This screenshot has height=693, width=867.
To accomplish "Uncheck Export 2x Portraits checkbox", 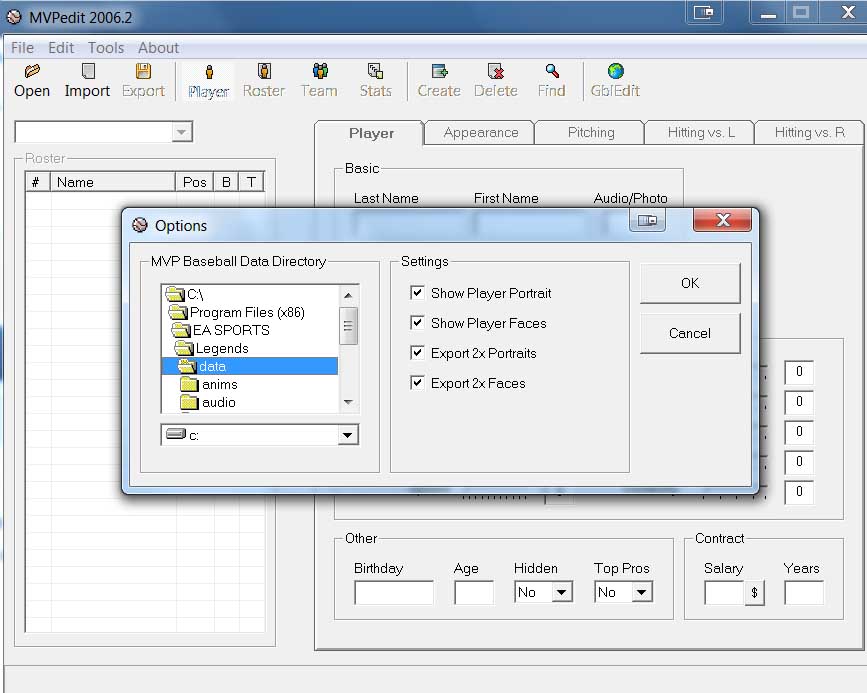I will 417,352.
